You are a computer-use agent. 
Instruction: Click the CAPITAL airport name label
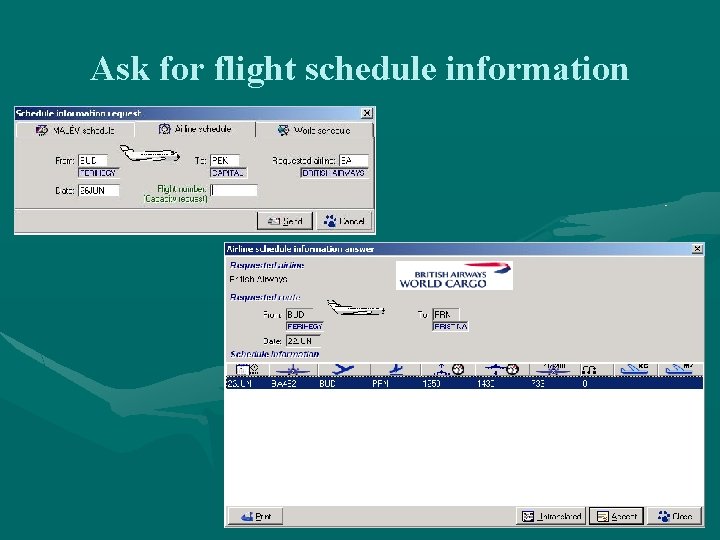[x=228, y=173]
